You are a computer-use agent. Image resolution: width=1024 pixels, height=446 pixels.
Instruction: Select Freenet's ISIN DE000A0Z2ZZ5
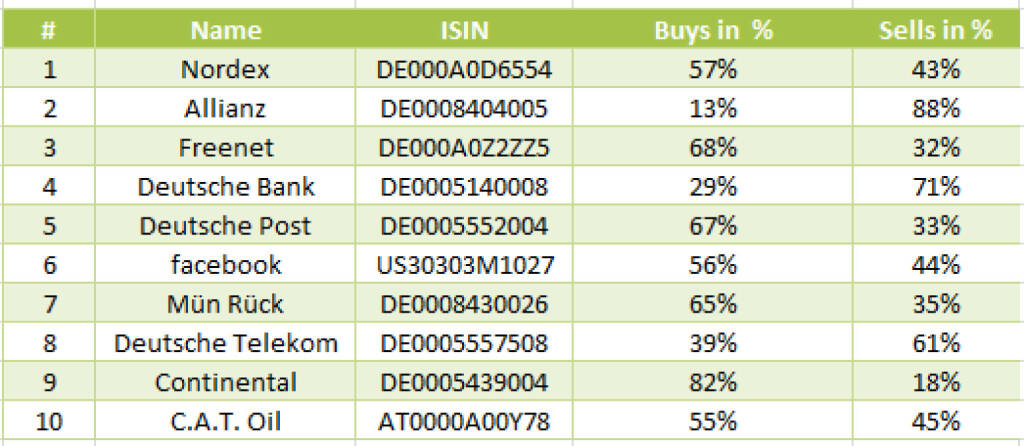tap(464, 148)
